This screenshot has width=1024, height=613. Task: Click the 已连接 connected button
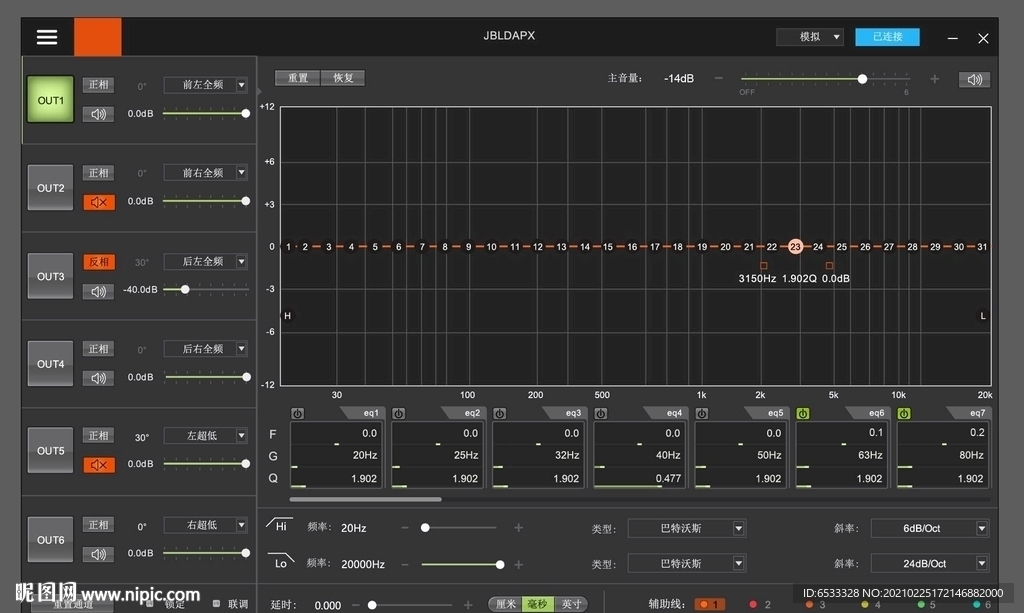click(887, 37)
